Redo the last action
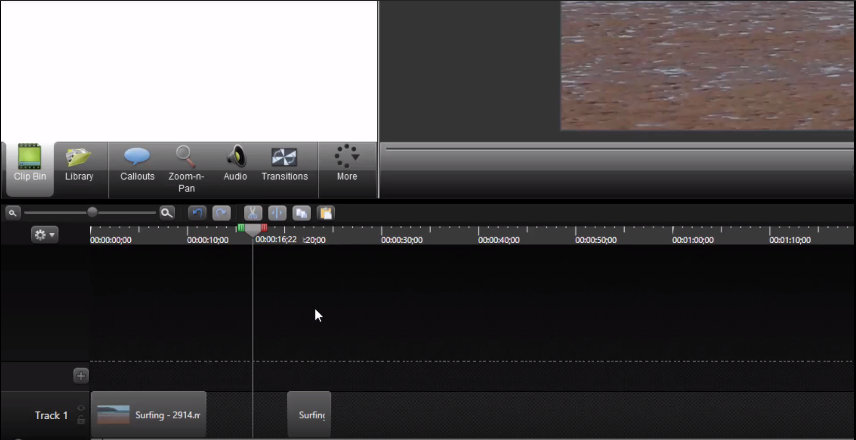This screenshot has width=856, height=440. tap(222, 213)
